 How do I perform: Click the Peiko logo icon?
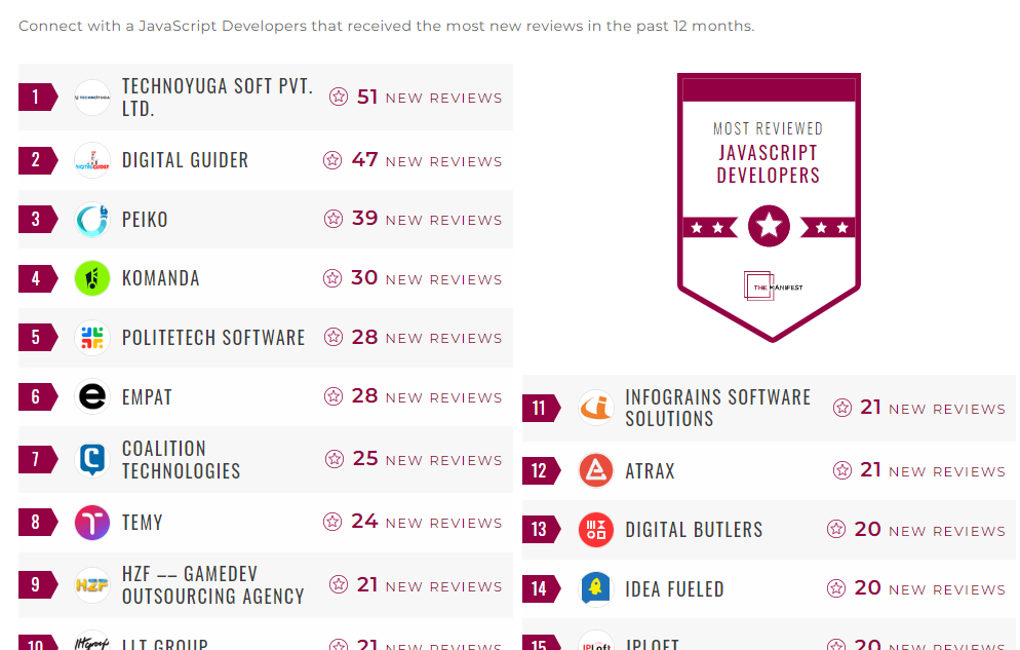(x=92, y=220)
